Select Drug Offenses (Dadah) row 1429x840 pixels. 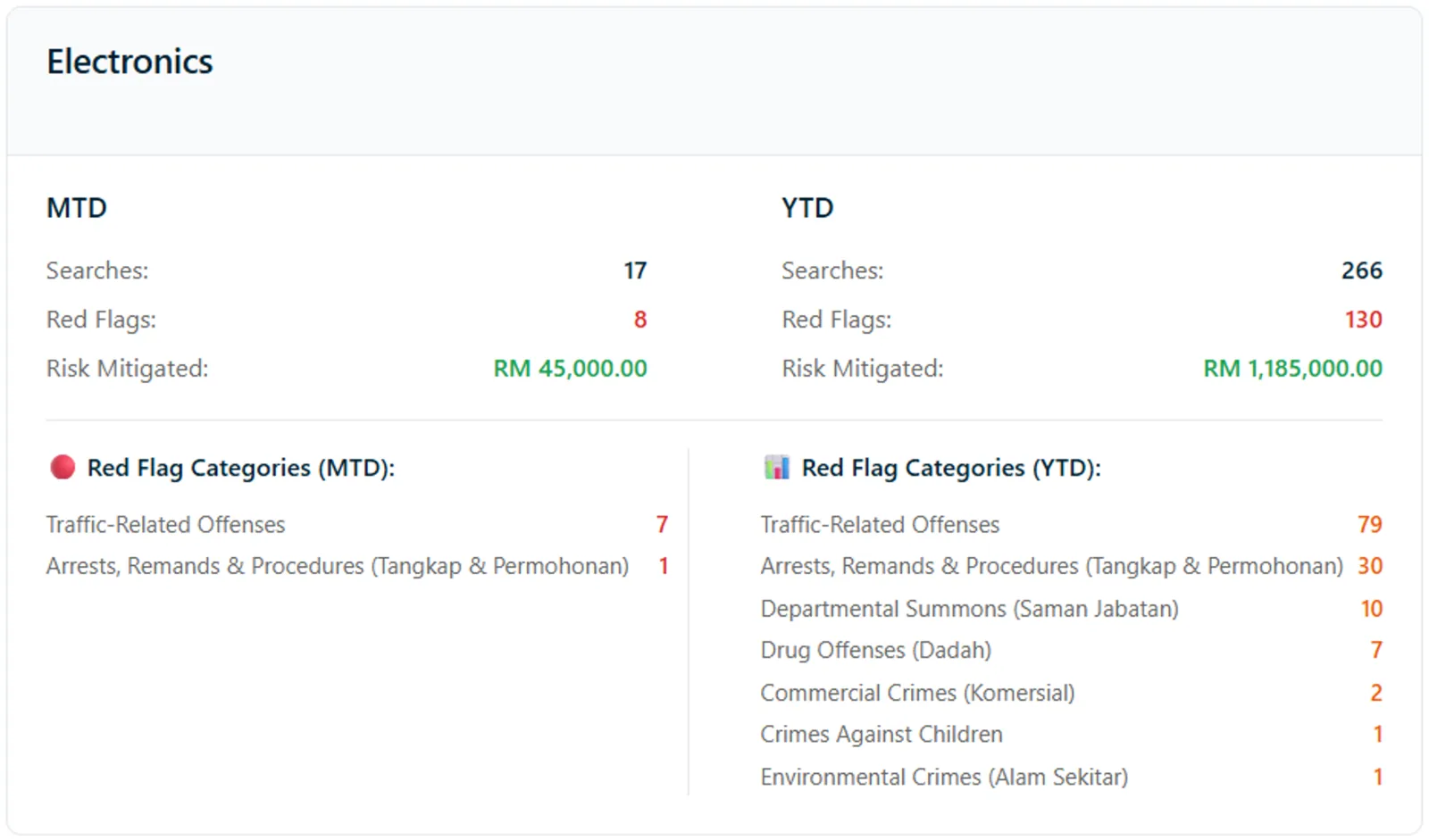[1072, 650]
